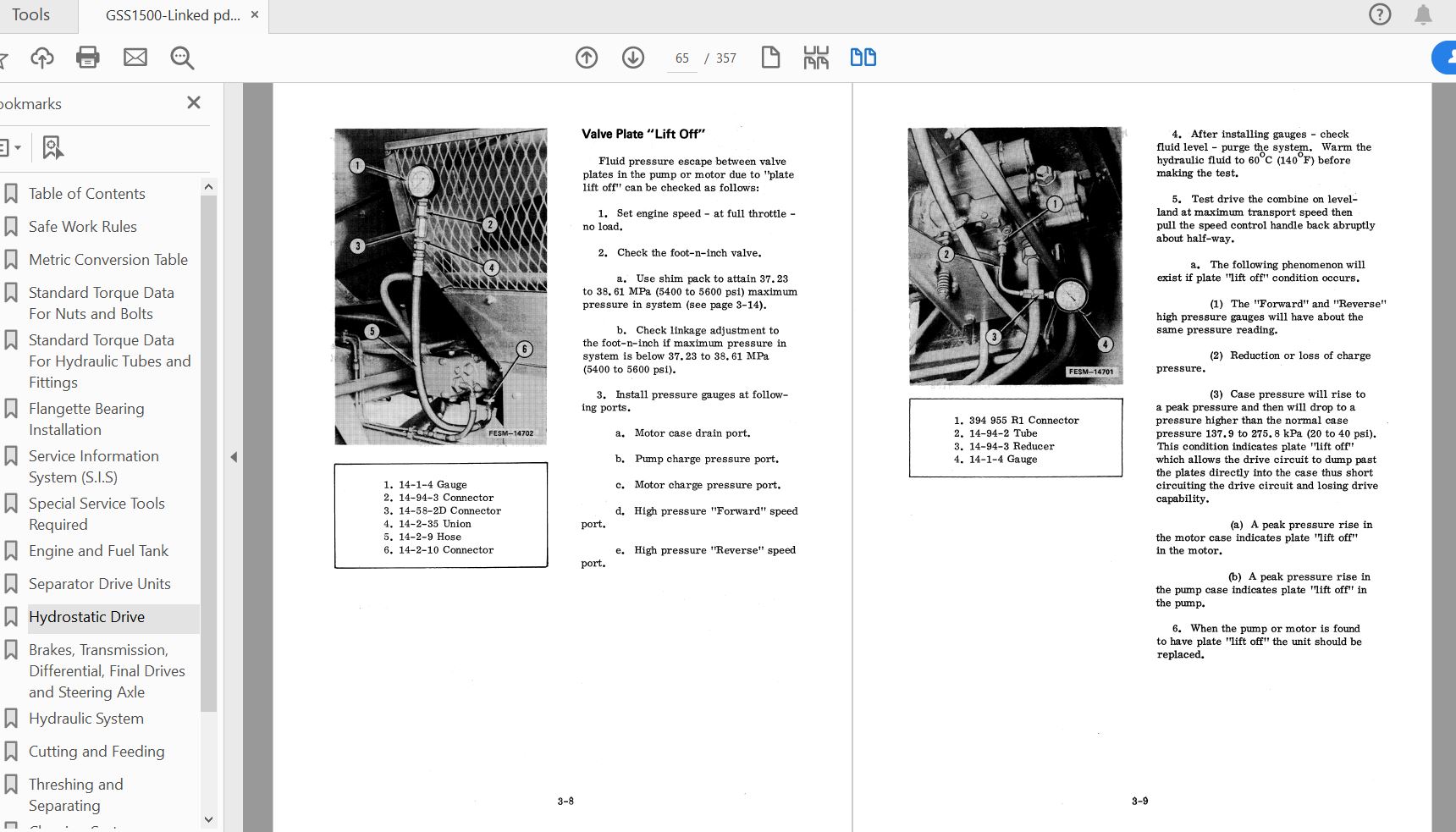Screen dimensions: 1456x832
Task: Open the help question mark icon
Action: (1380, 14)
